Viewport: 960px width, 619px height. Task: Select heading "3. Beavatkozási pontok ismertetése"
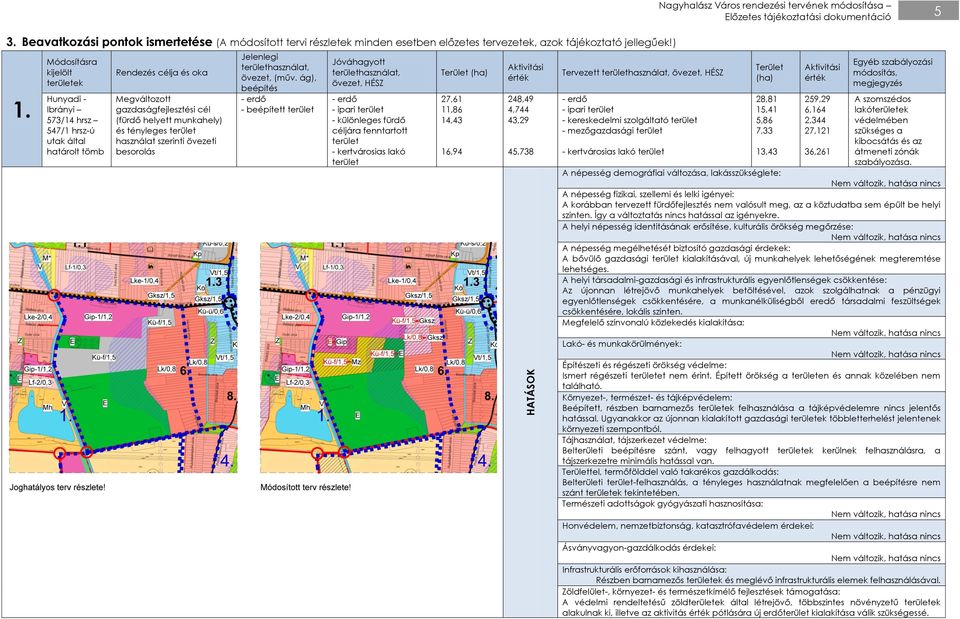pyautogui.click(x=109, y=42)
